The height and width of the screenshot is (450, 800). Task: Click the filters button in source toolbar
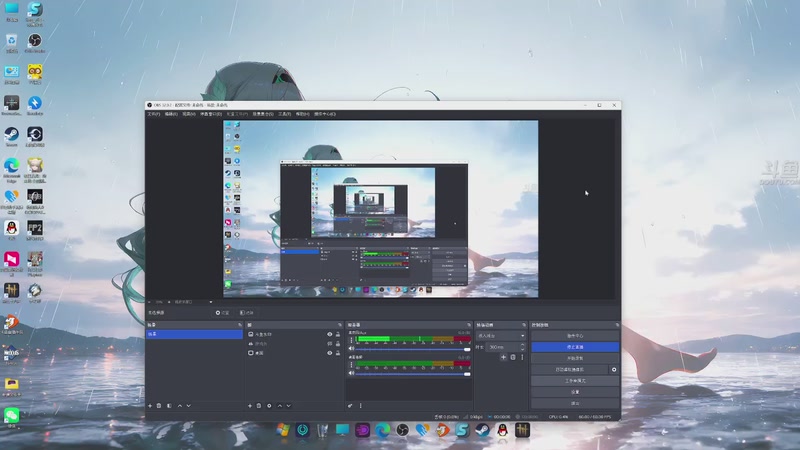tap(247, 313)
